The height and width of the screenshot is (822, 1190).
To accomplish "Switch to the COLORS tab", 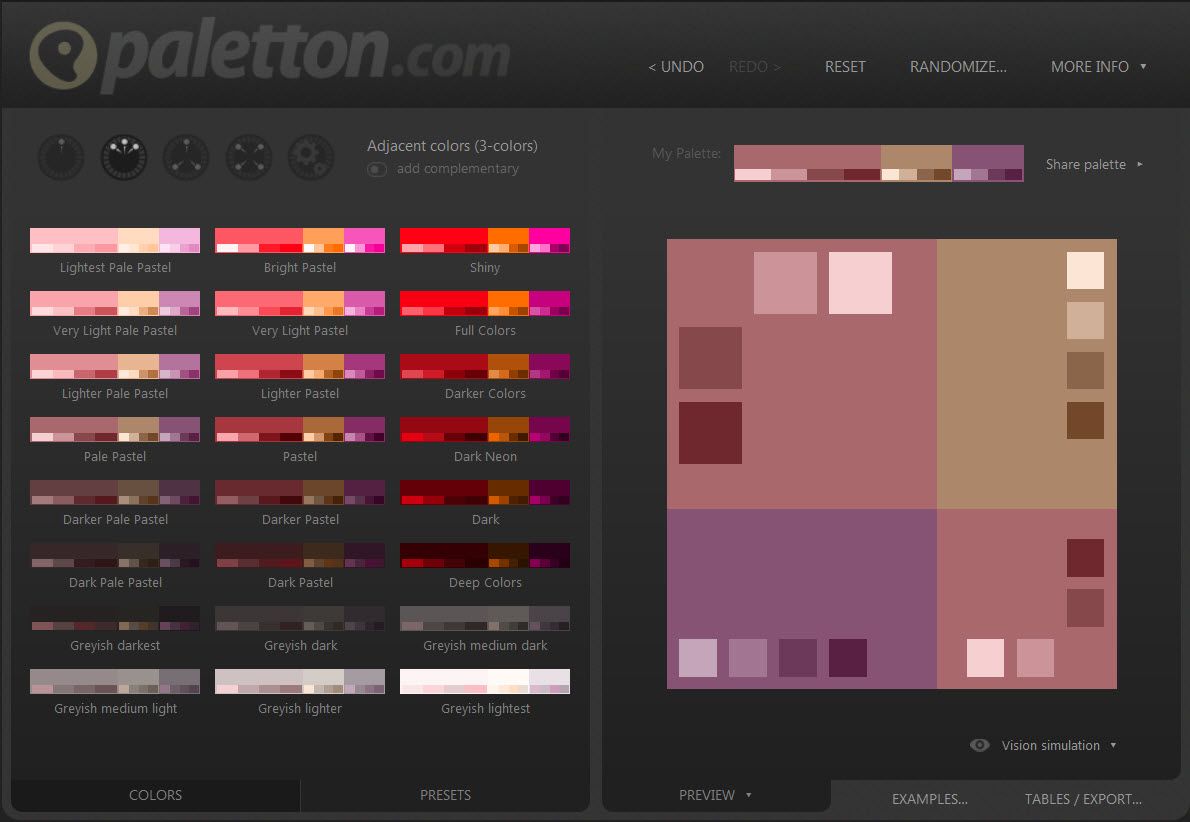I will [x=155, y=795].
